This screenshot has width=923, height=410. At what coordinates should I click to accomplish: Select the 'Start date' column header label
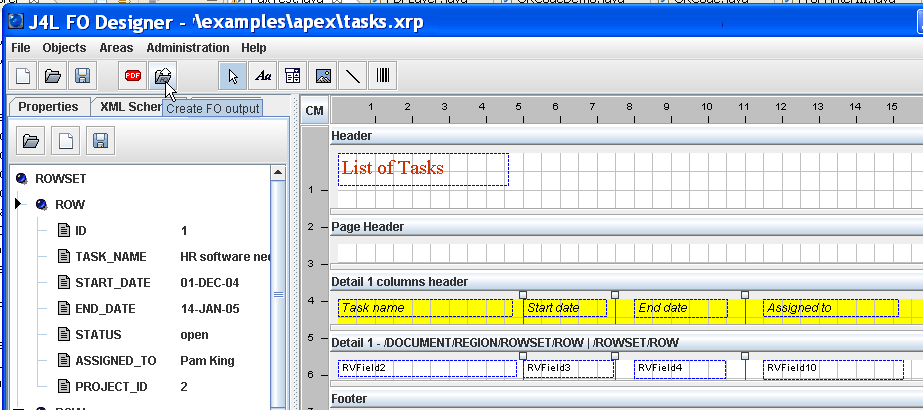pos(565,308)
